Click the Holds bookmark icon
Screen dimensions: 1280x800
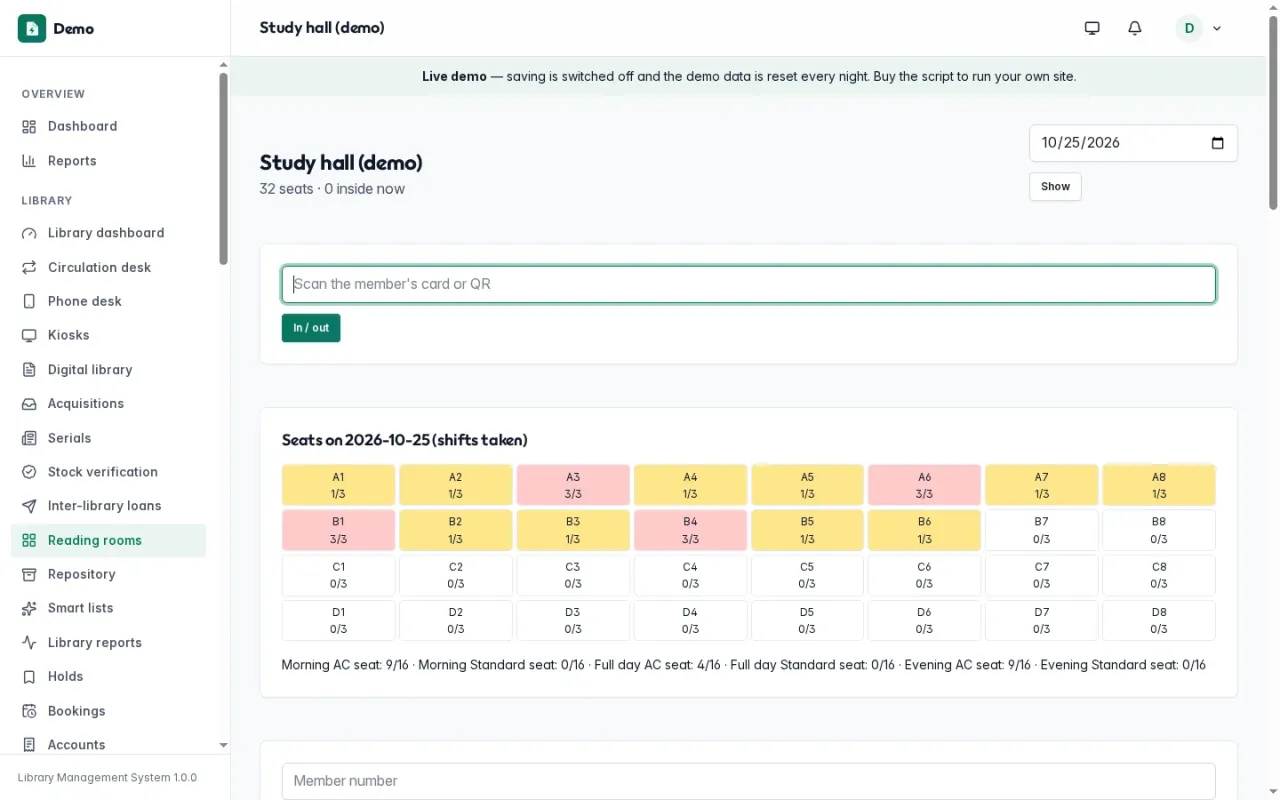pyautogui.click(x=29, y=677)
